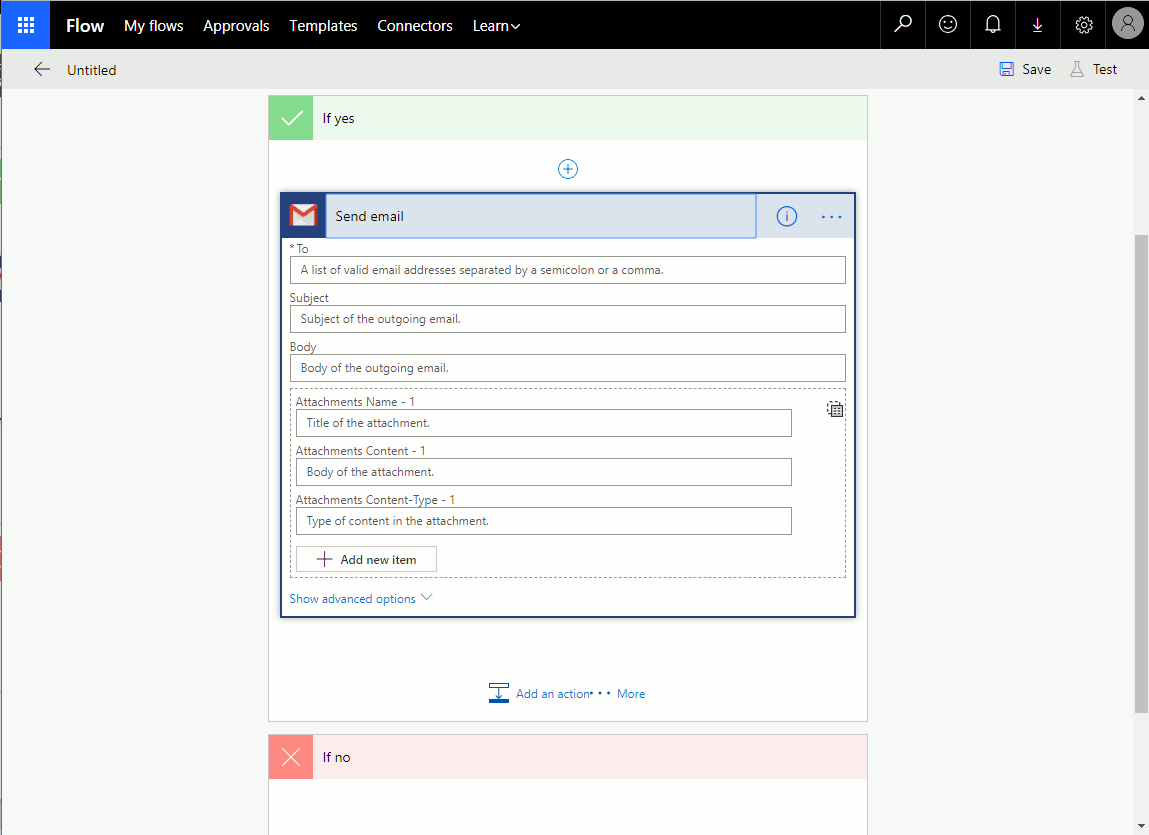Click the Attachments Name field
The image size is (1149, 835).
pos(544,423)
